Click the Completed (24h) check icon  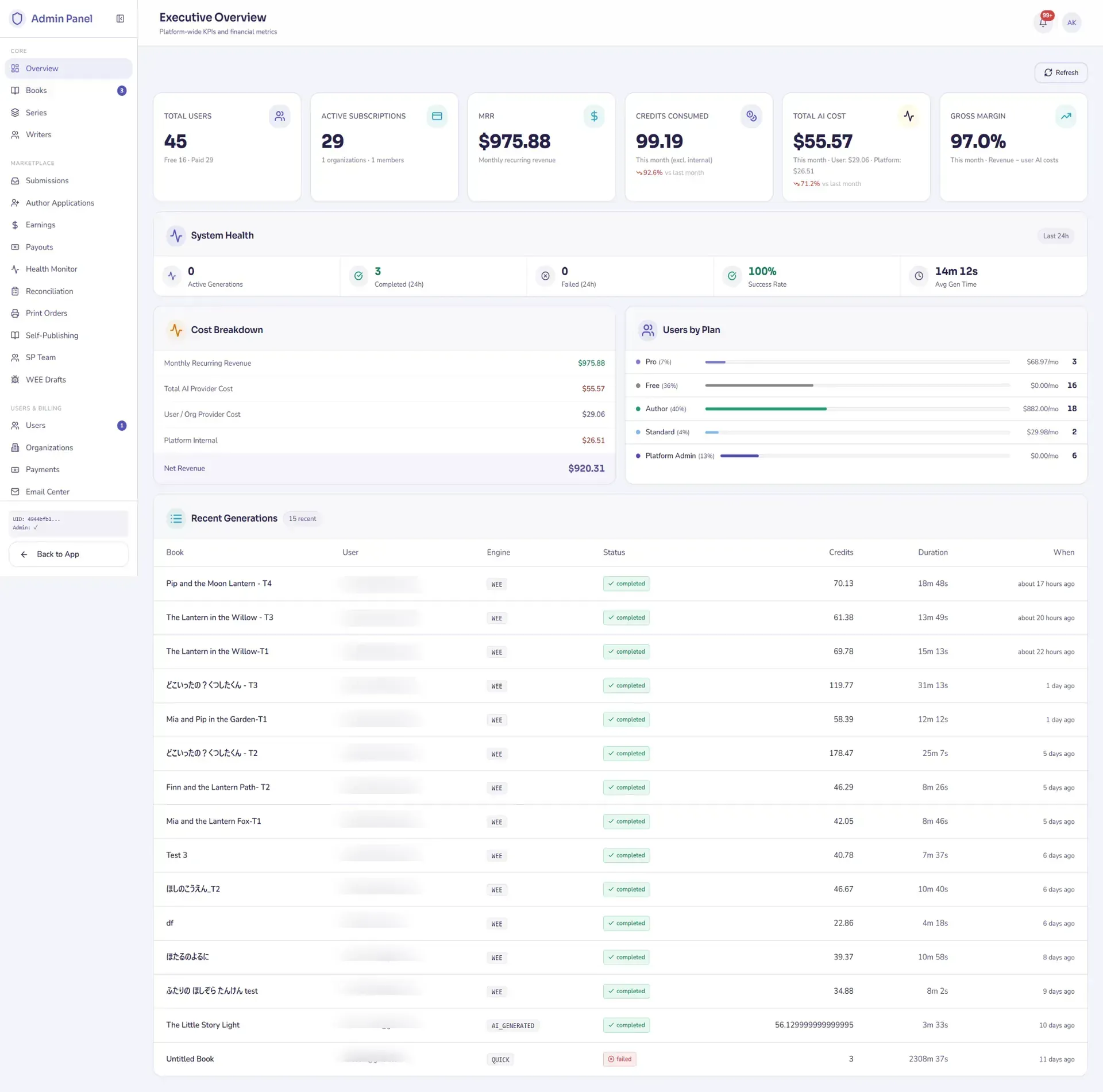pos(358,276)
